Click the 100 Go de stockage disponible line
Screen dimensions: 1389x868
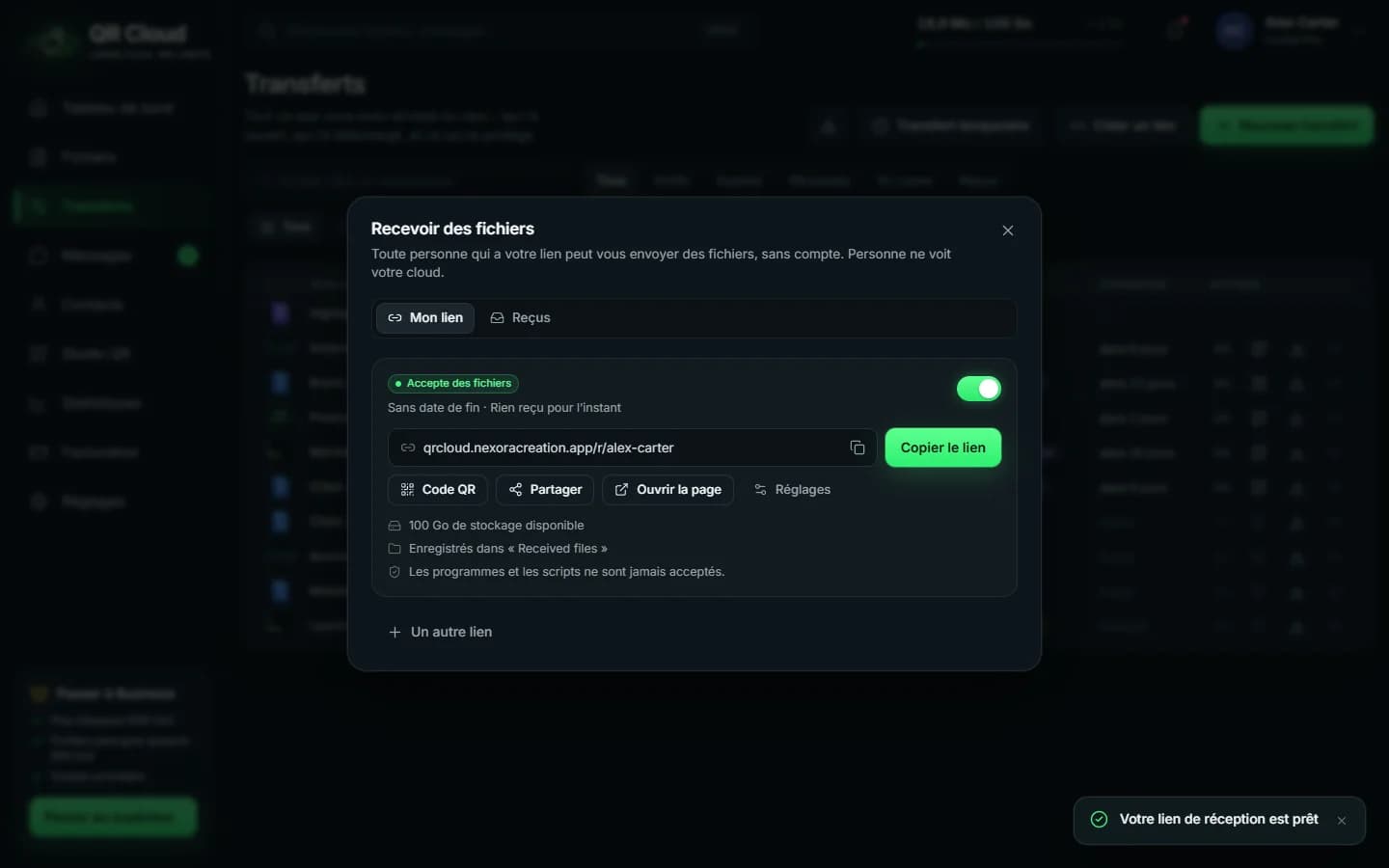486,526
